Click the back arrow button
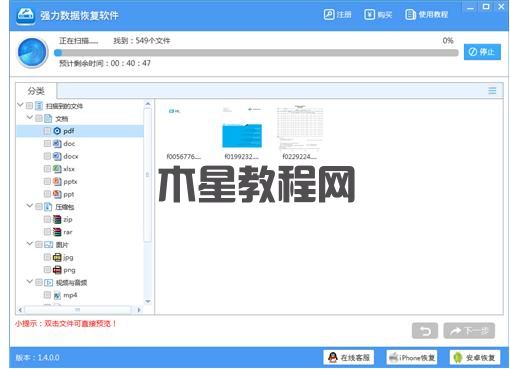This screenshot has height=369, width=510. pos(425,331)
